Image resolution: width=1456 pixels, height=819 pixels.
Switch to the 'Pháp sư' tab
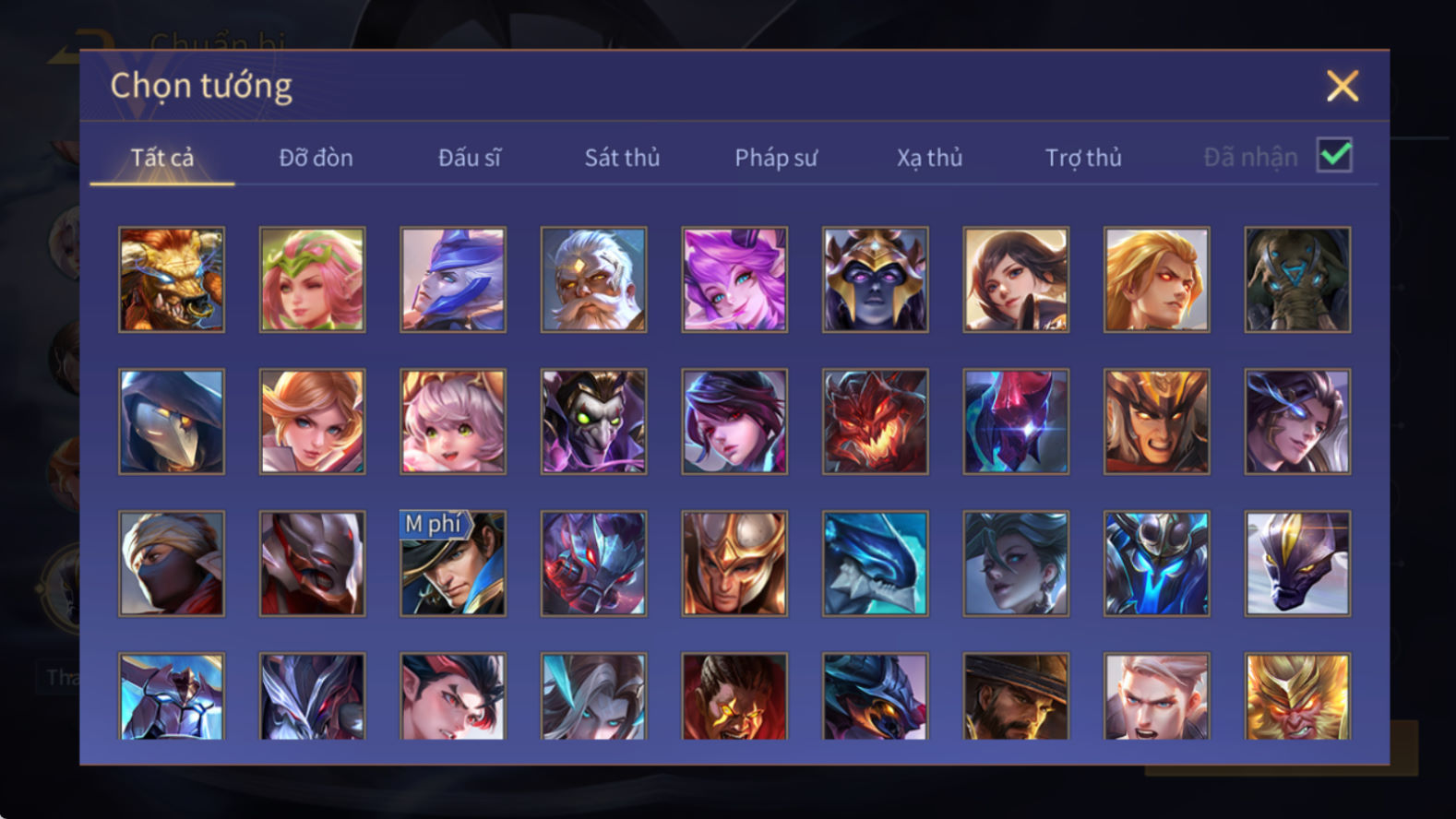[776, 158]
